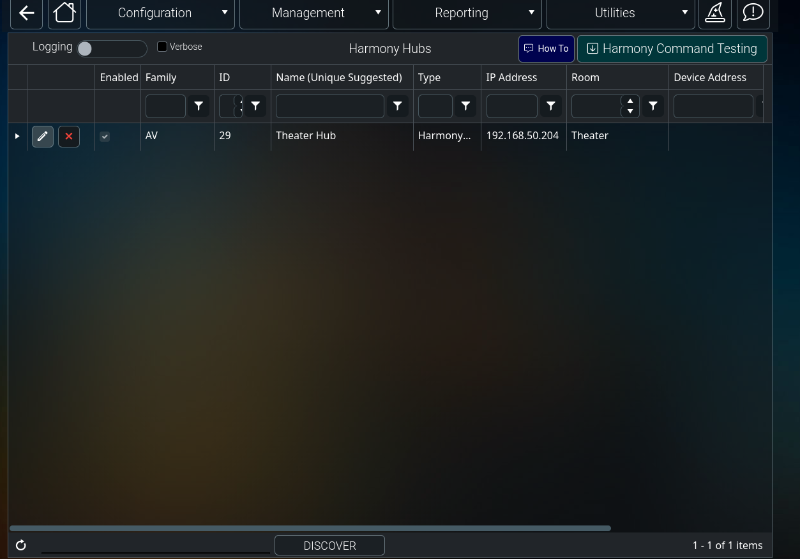Open the Management dropdown menu
Viewport: 800px width, 559px height.
[314, 13]
